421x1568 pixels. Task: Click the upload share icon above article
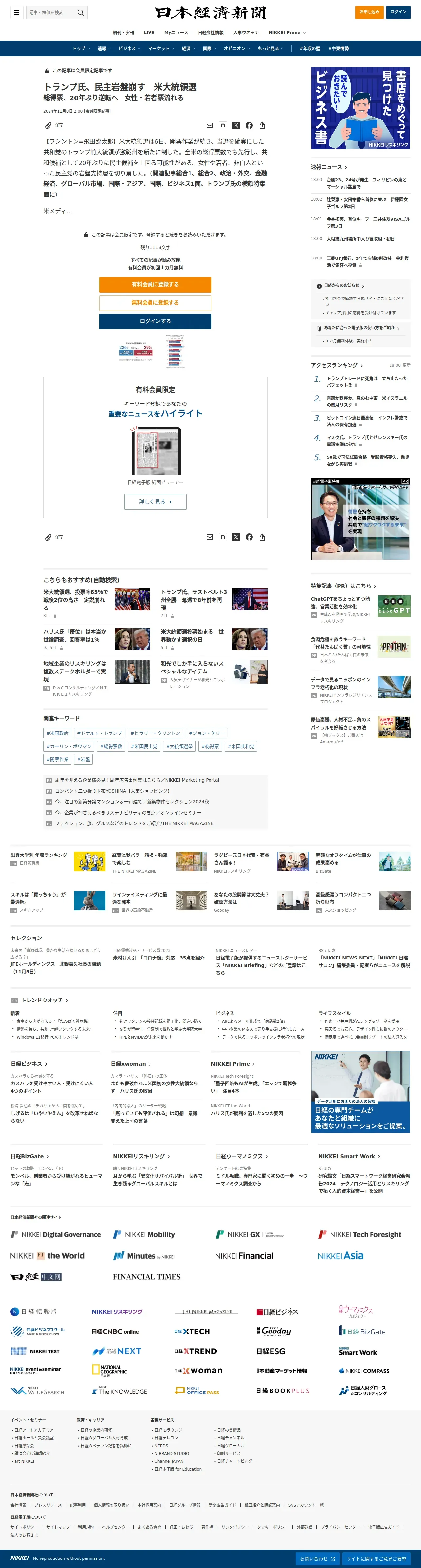pos(262,125)
